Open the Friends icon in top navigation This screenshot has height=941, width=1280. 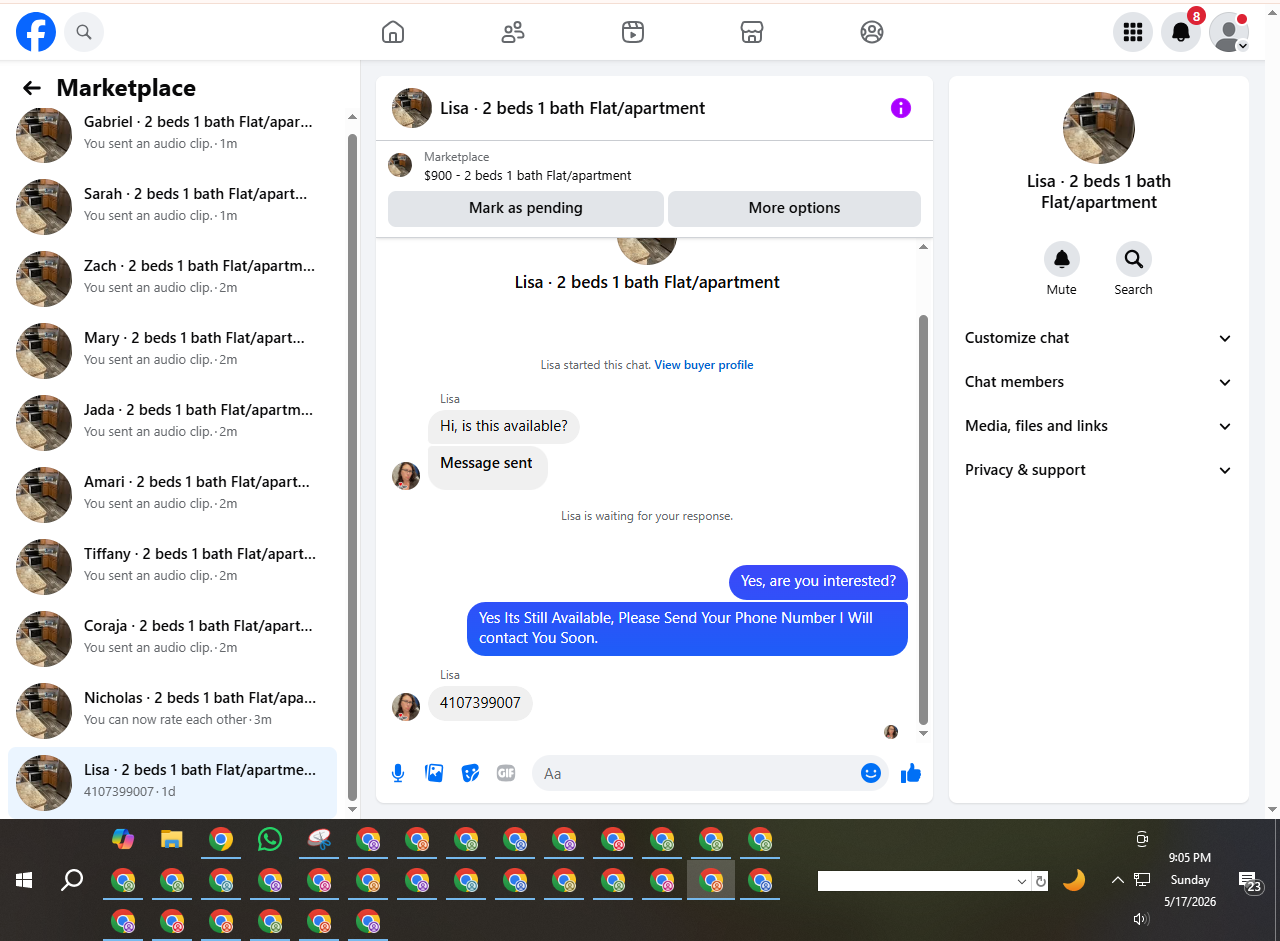point(513,32)
